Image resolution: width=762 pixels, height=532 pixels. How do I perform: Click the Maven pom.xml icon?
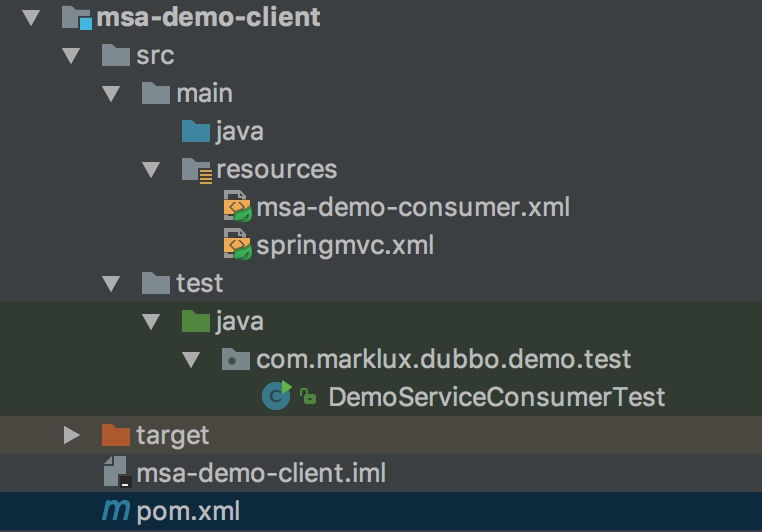tap(116, 512)
